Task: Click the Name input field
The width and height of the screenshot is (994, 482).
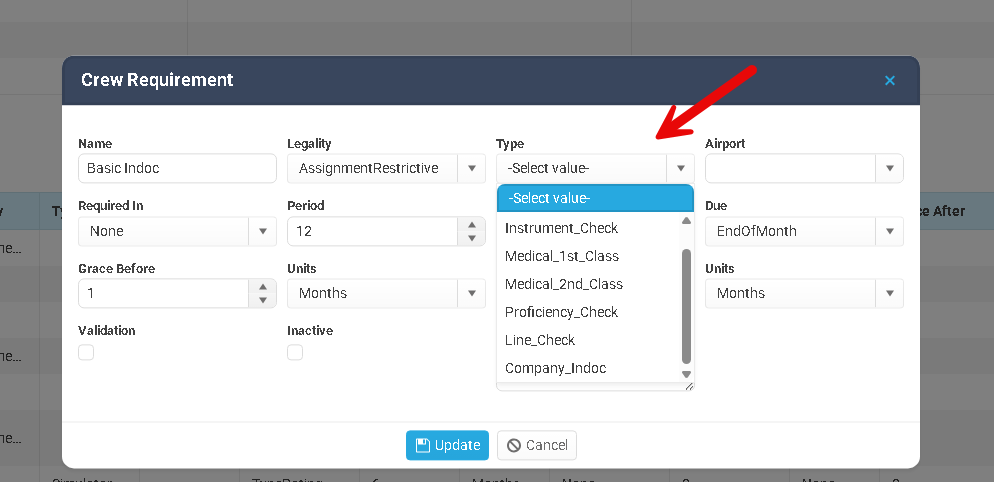Action: pos(177,168)
